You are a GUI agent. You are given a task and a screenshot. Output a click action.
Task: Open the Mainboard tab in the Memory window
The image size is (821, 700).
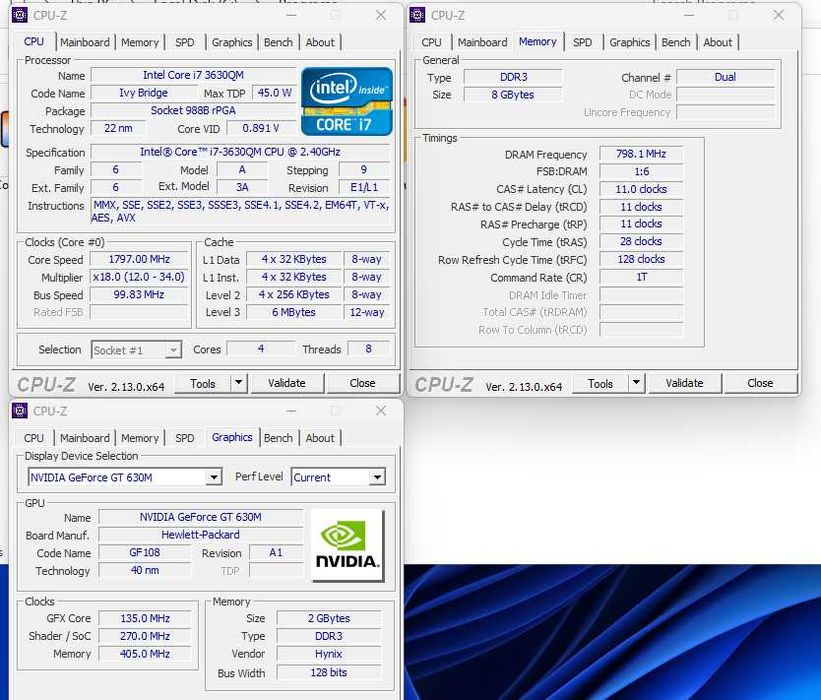(482, 42)
